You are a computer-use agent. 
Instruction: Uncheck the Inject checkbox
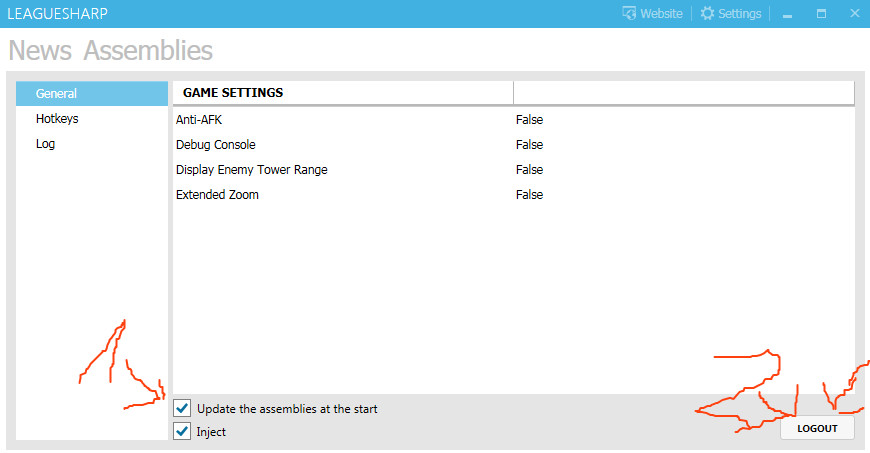(x=182, y=431)
